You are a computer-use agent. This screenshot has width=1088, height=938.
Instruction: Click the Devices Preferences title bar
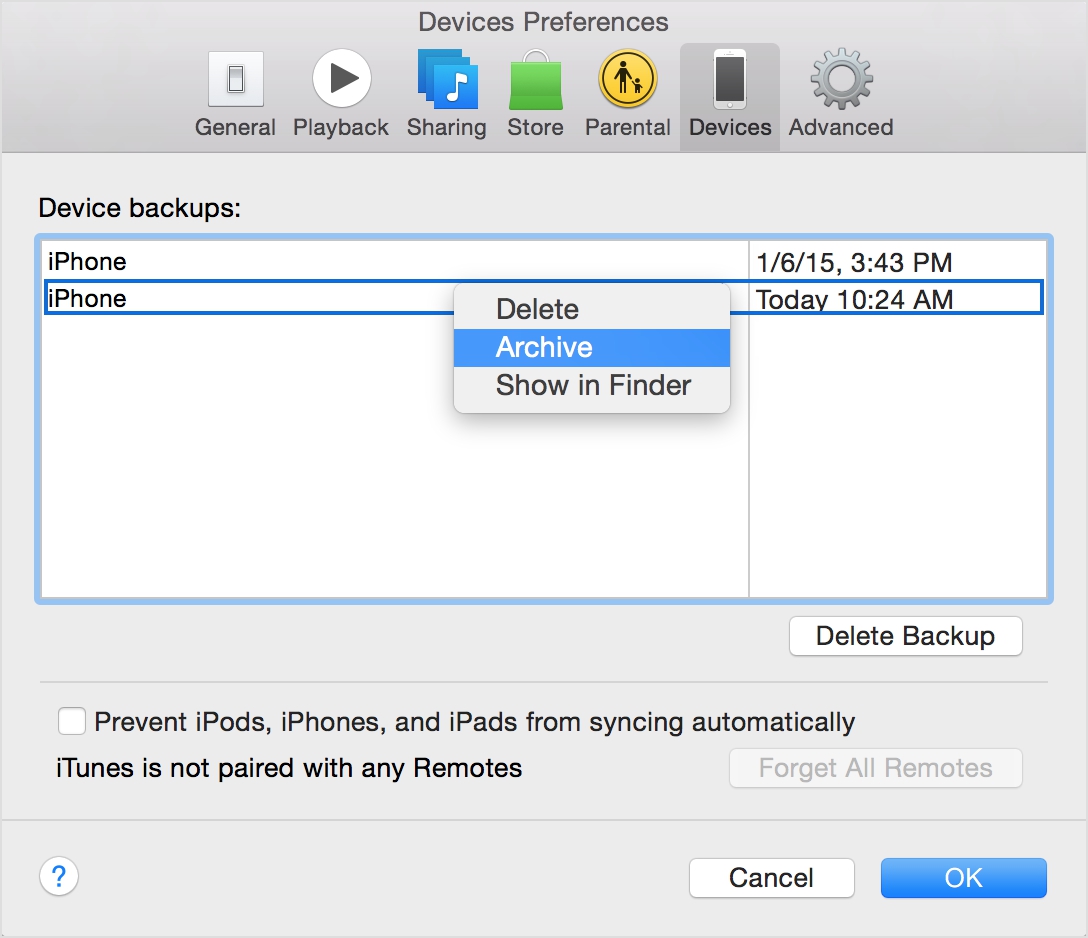[x=544, y=21]
